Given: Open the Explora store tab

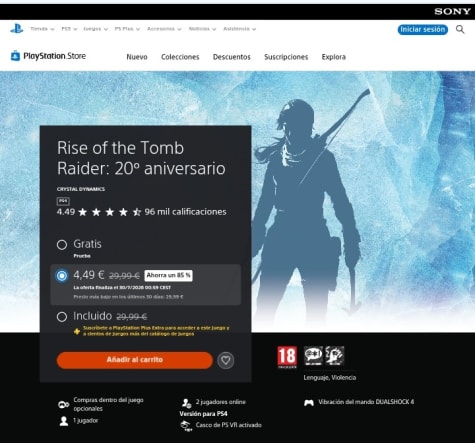Looking at the screenshot, I should 333,57.
